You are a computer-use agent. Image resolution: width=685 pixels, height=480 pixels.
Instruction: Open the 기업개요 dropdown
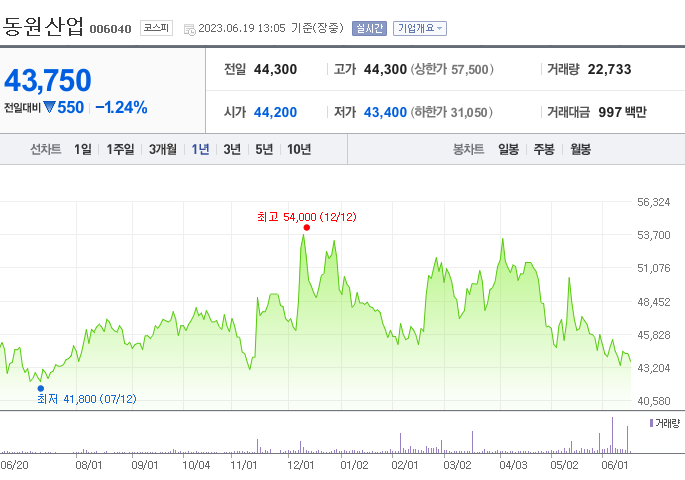(419, 28)
